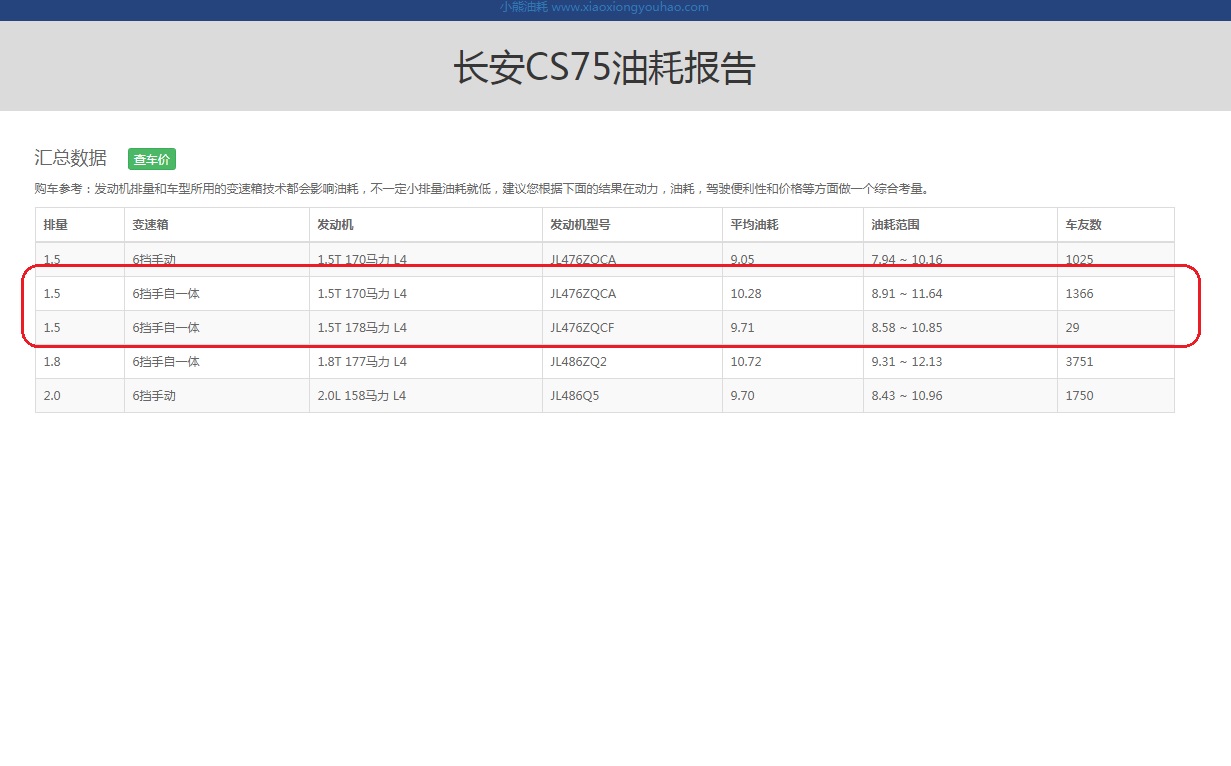Select engine cell 2.0L 158马力 L4
This screenshot has height=766, width=1231.
[x=362, y=396]
